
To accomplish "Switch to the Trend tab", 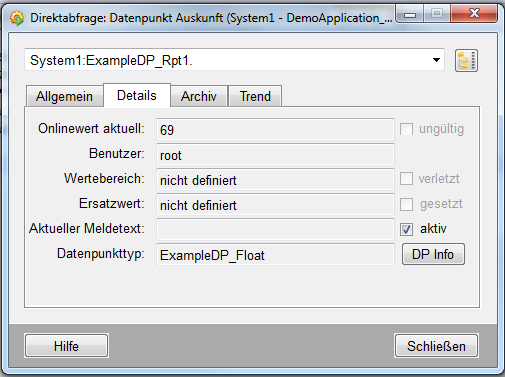I will click(x=255, y=96).
